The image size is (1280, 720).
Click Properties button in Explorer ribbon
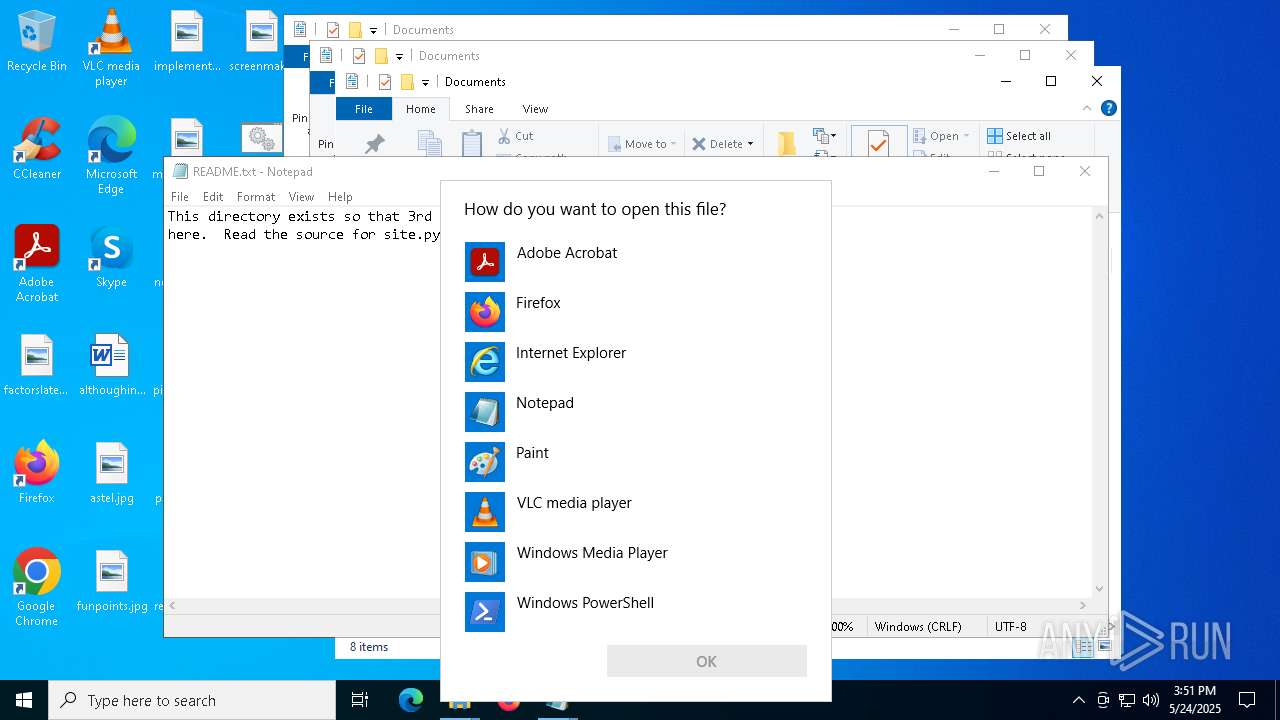878,142
